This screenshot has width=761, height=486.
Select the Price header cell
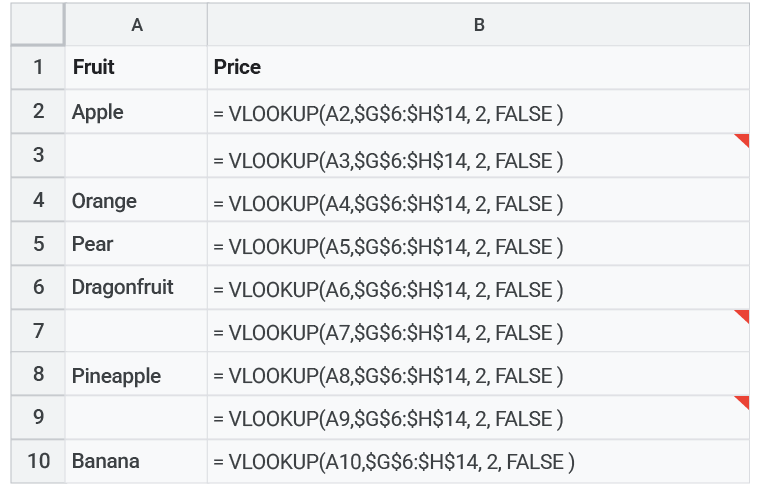click(479, 68)
